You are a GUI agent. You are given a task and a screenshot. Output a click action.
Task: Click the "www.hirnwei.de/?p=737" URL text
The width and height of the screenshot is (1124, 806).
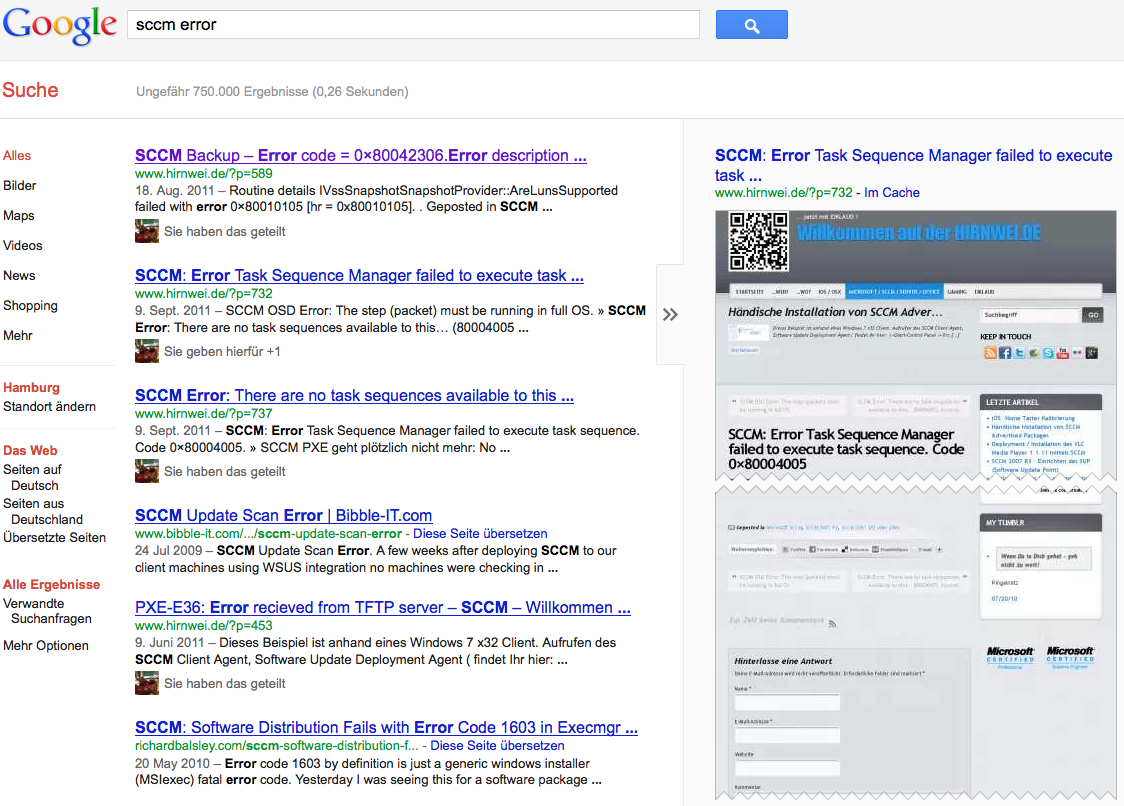pyautogui.click(x=204, y=413)
